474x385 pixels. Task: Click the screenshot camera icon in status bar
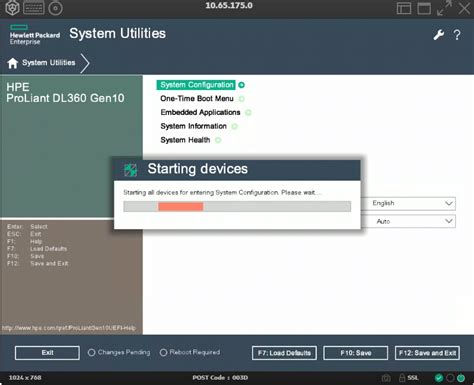tap(386, 378)
